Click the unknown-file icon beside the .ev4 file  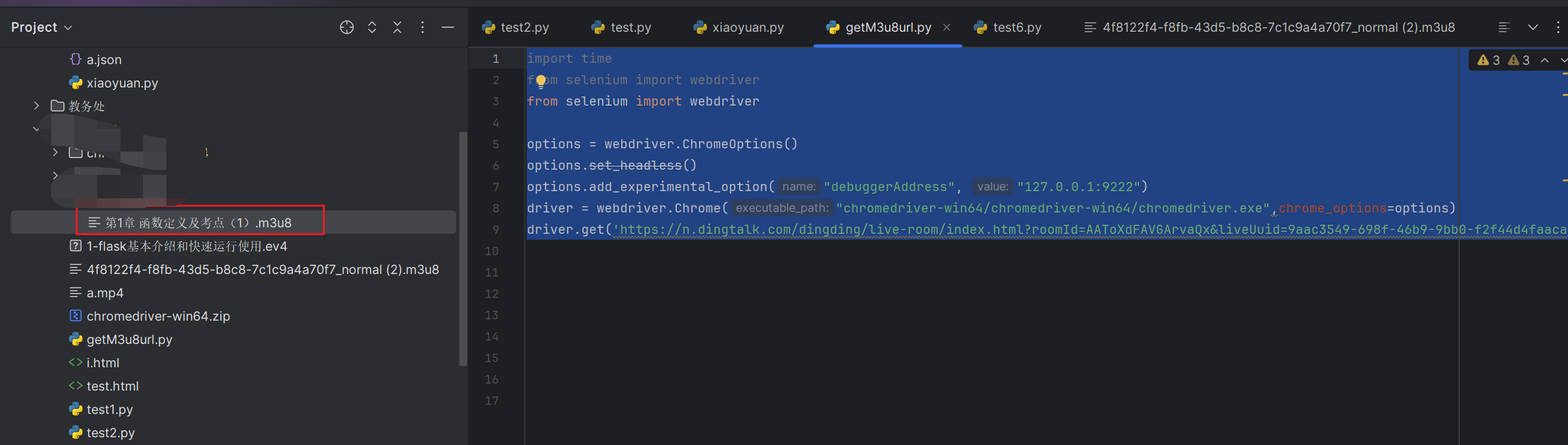[76, 245]
